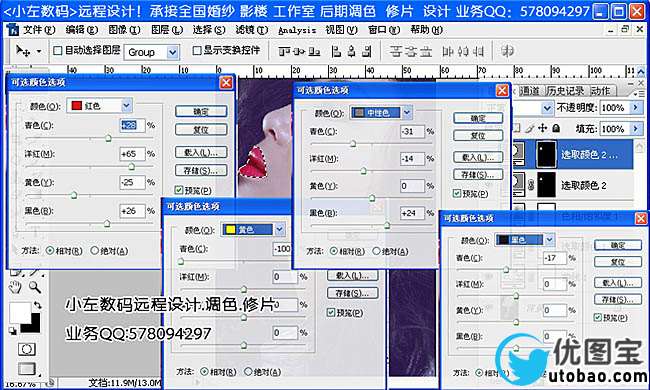Image resolution: width=650 pixels, height=390 pixels.
Task: Click 青色 value field -31 in 中性色 dialog
Action: pos(412,131)
